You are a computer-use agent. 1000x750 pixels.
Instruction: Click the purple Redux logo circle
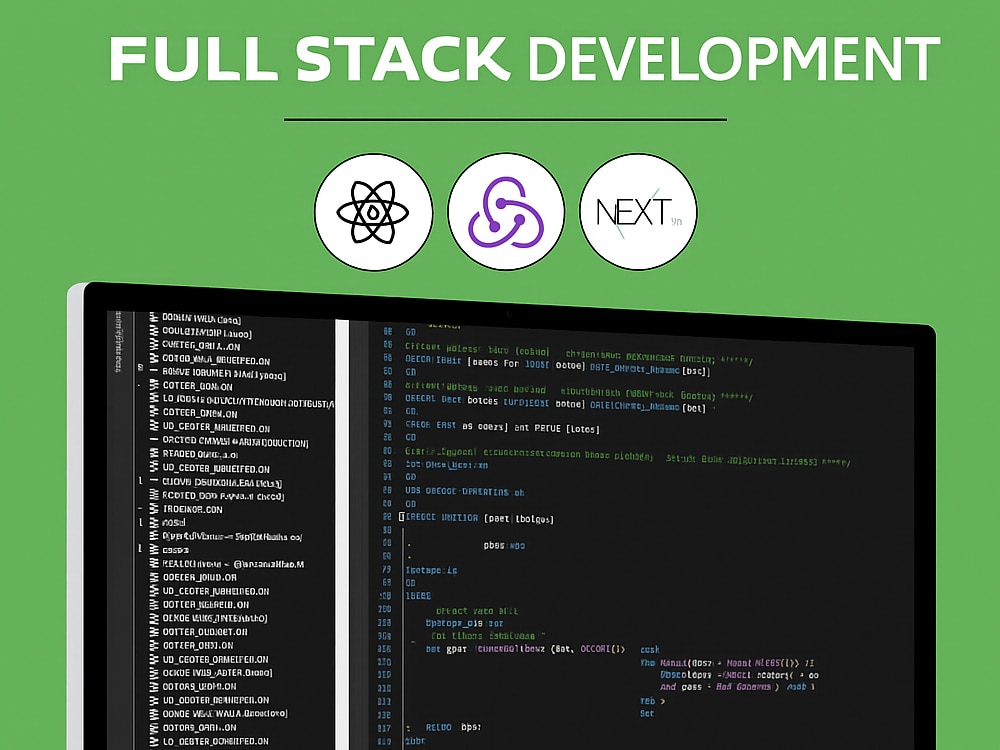506,212
